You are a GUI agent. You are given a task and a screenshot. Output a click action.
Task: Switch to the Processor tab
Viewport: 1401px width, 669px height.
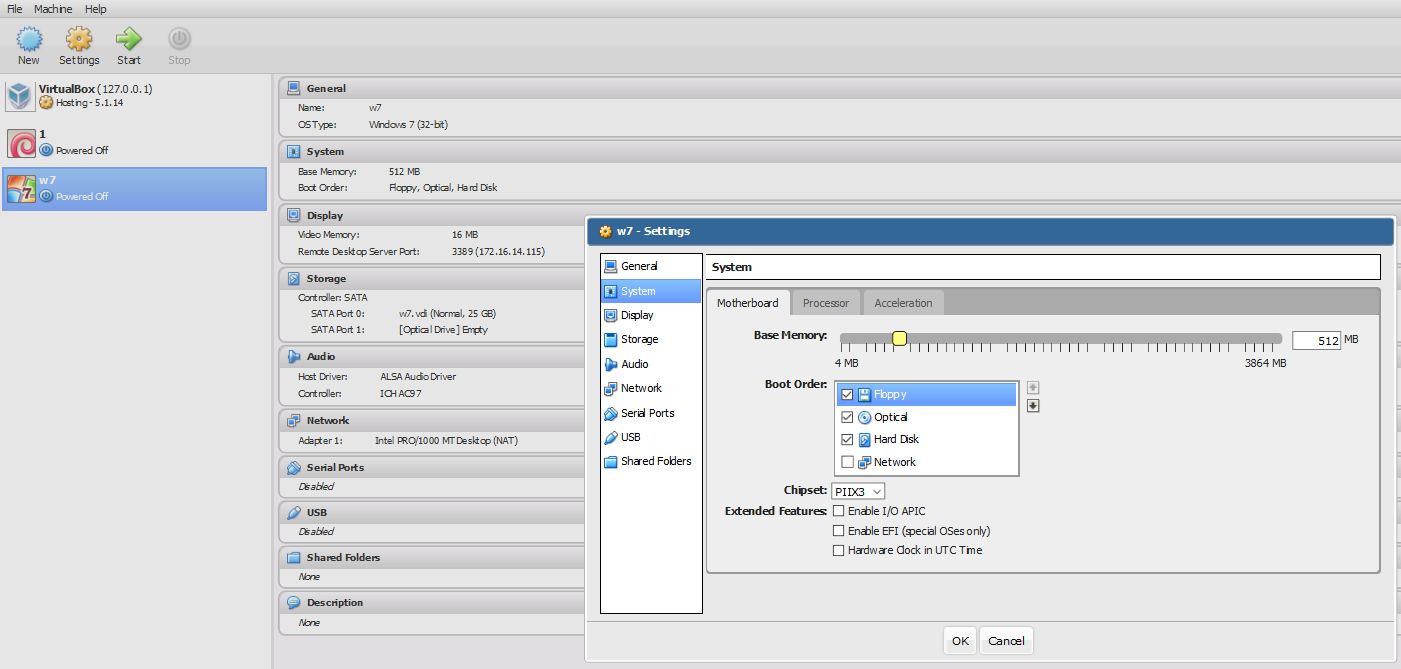tap(826, 303)
